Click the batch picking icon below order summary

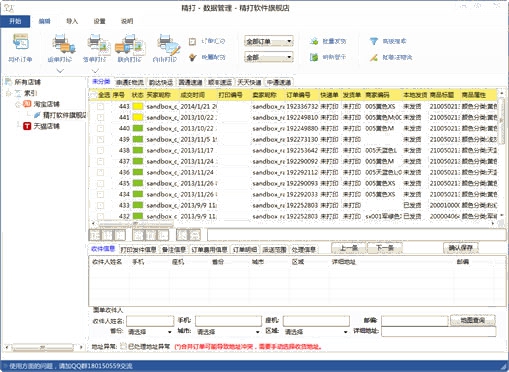point(192,57)
